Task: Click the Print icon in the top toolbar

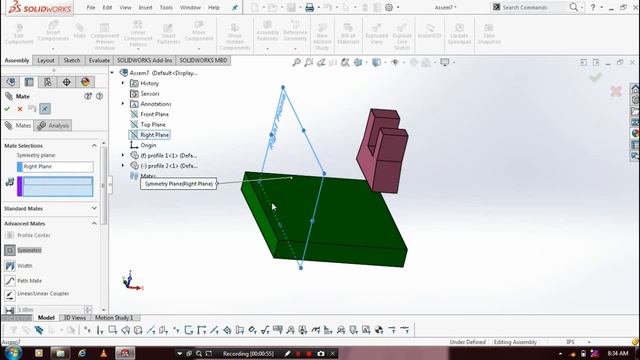Action: point(309,7)
